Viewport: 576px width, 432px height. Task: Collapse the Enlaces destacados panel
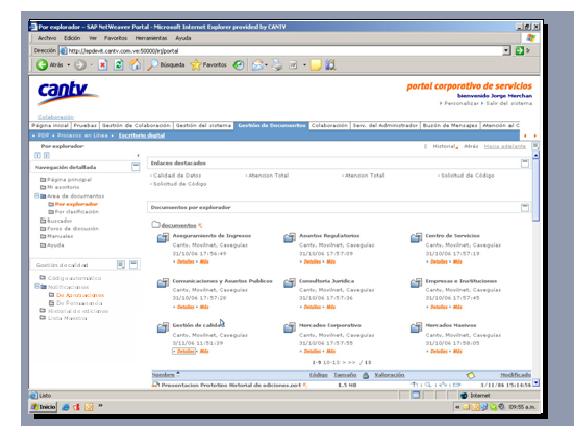pyautogui.click(x=525, y=163)
